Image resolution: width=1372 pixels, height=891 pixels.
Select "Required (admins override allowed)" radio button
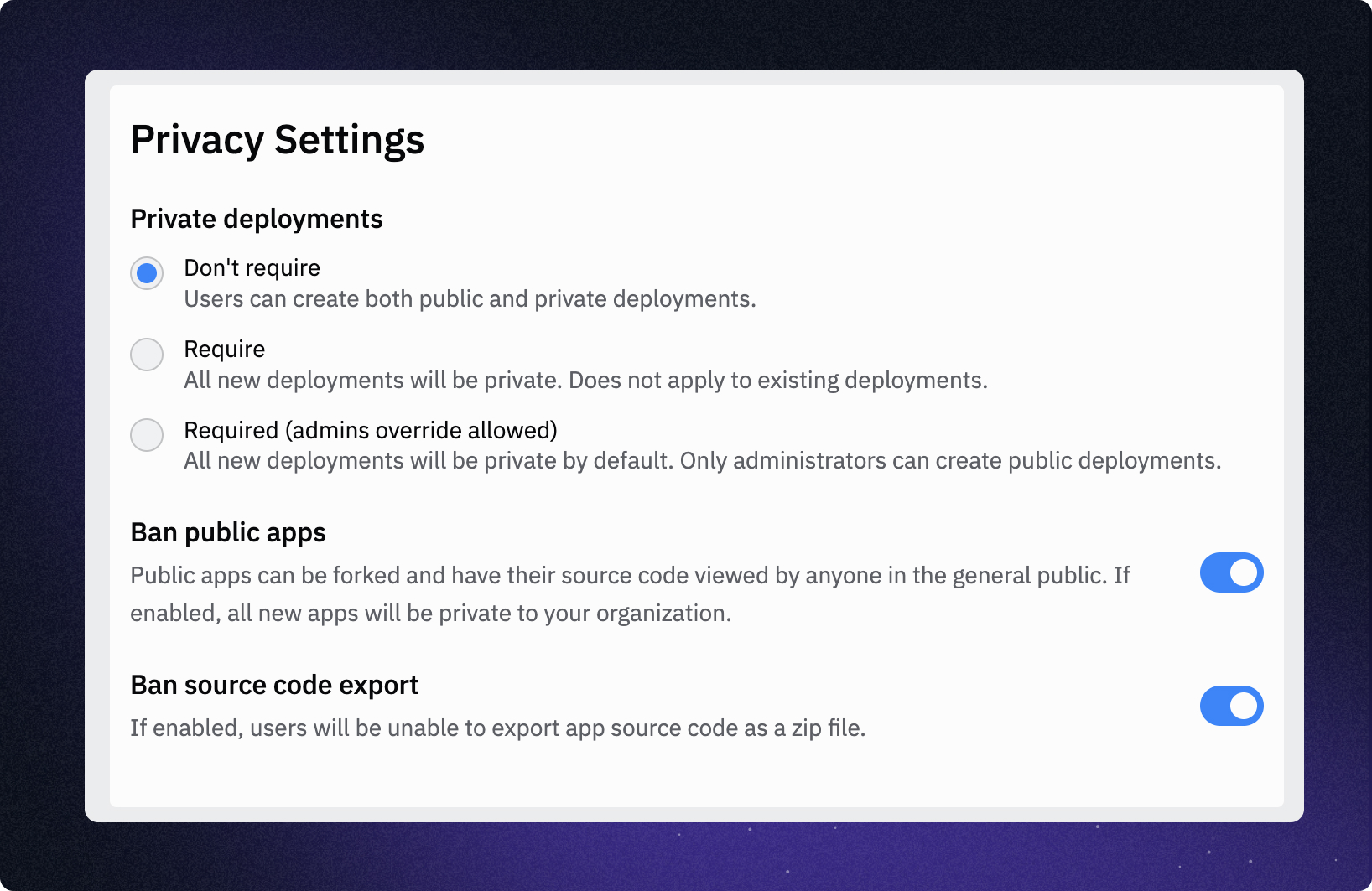pyautogui.click(x=147, y=435)
